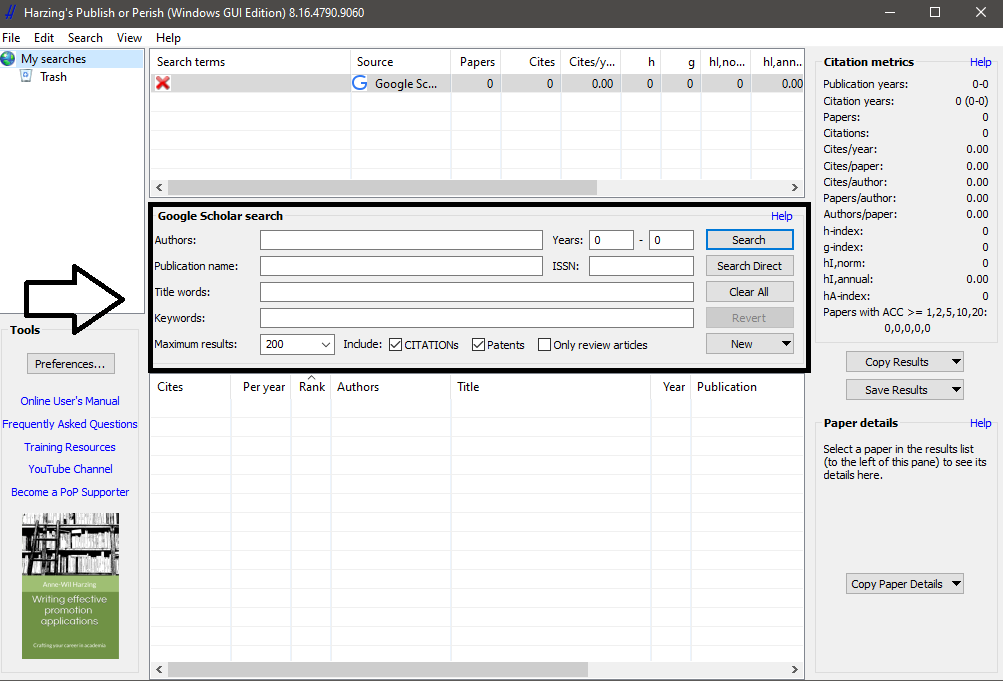
Task: Open the Online User's Manual link
Action: [70, 401]
